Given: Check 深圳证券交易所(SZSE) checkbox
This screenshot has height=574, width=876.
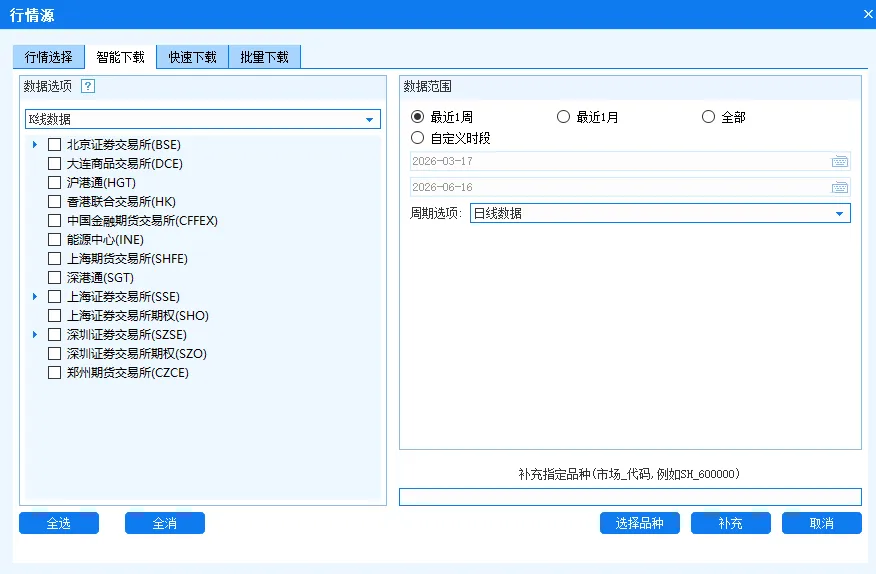Looking at the screenshot, I should (x=54, y=335).
